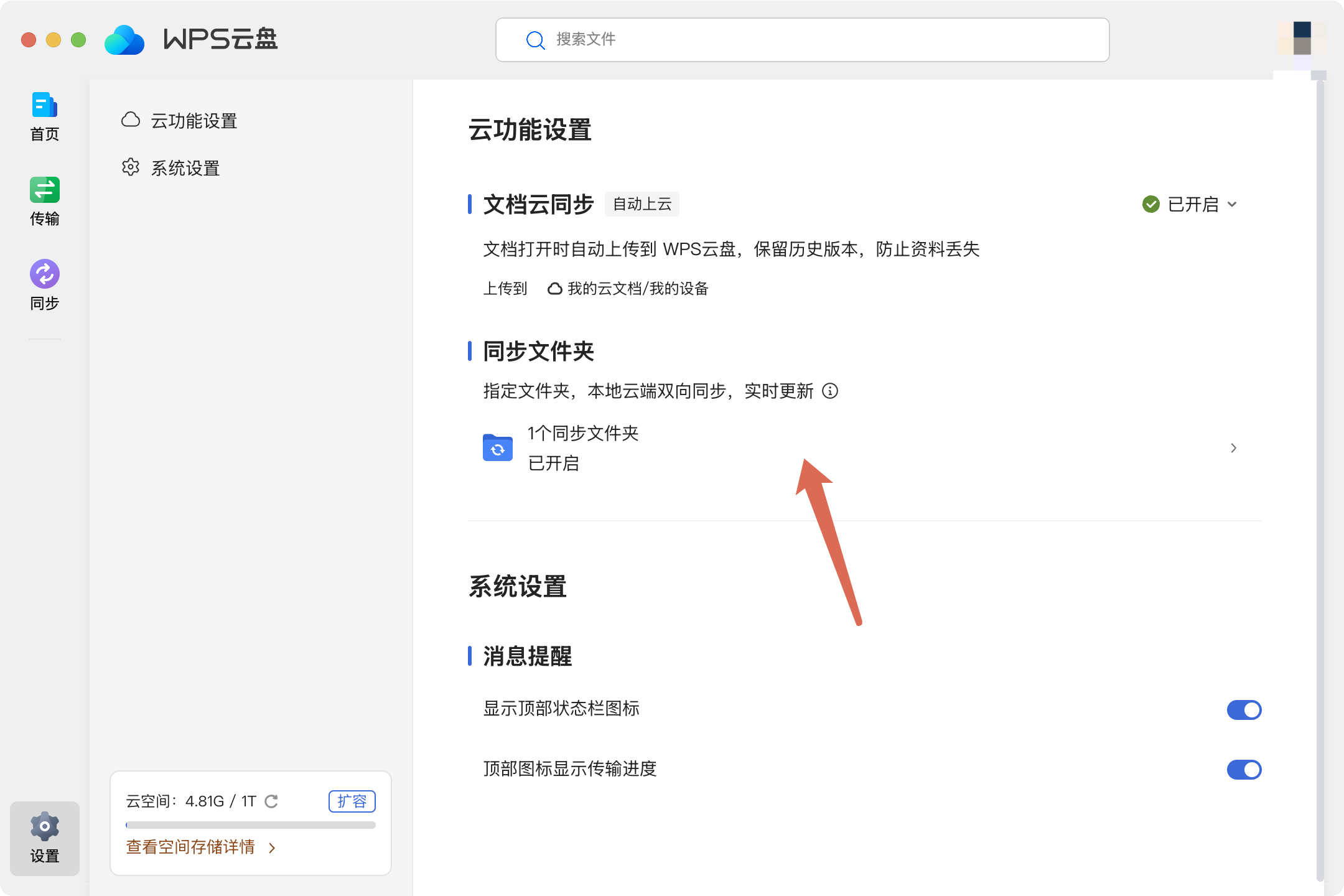Click the gear icon beside 系统设置

(131, 167)
